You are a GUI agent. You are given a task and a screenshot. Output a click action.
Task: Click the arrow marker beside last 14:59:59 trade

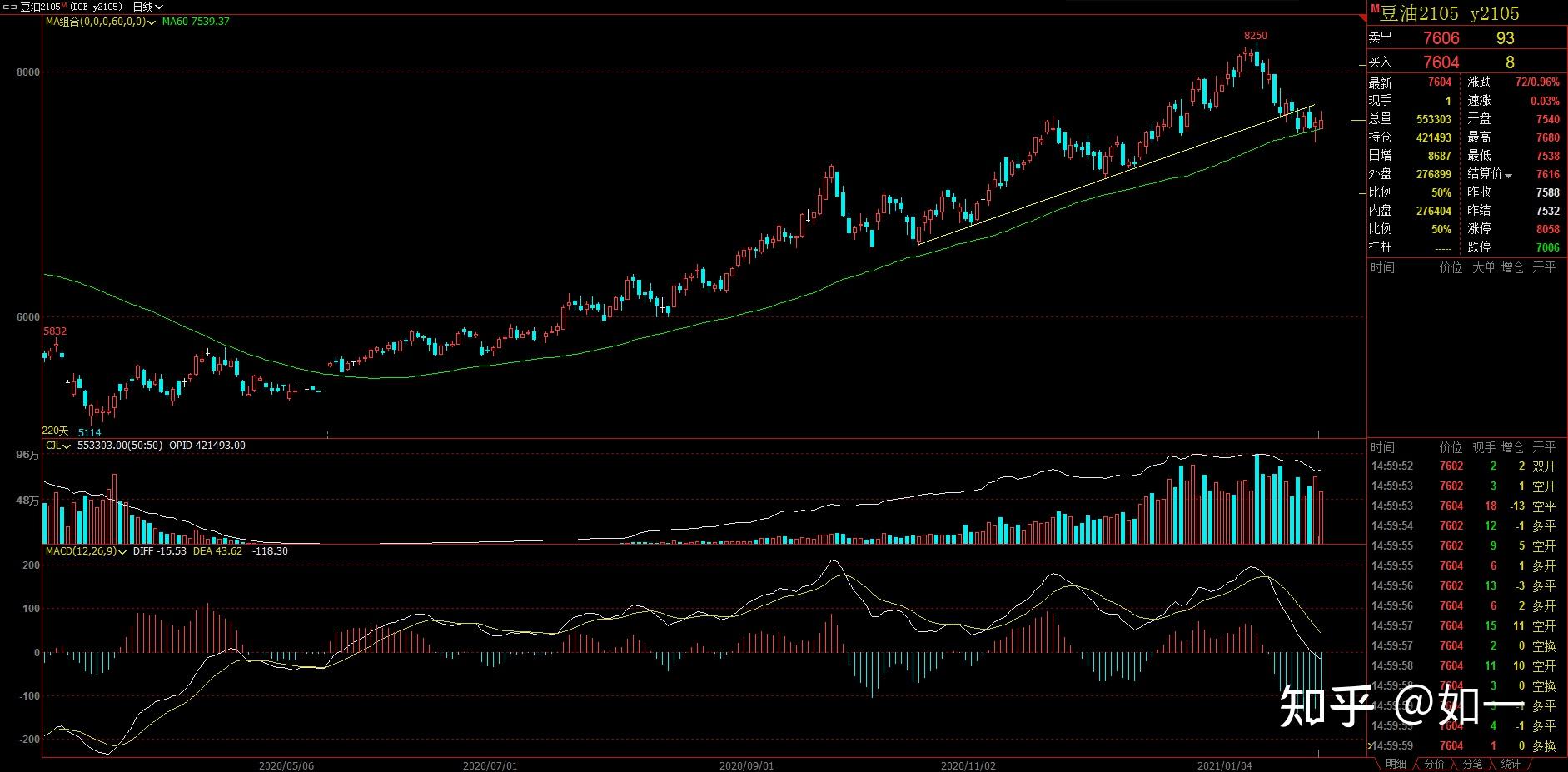click(1370, 745)
